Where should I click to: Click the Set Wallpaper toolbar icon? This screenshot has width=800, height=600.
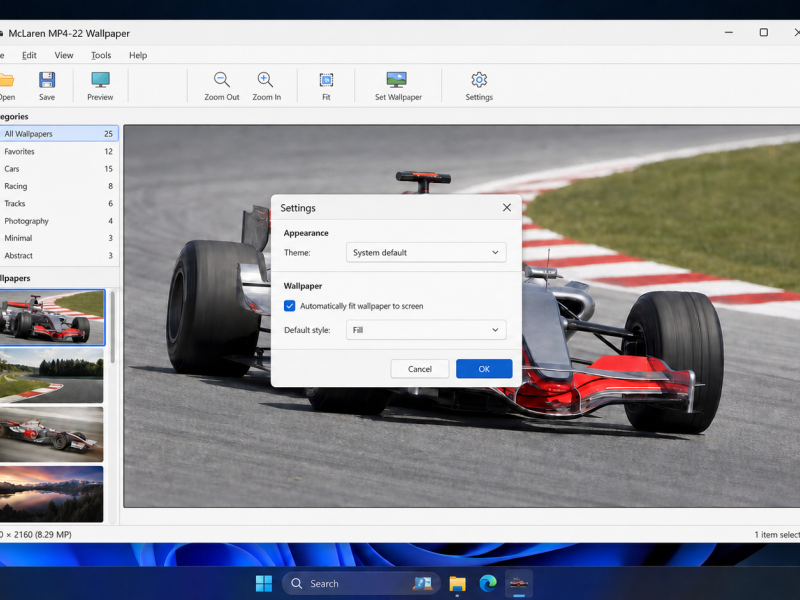[397, 80]
